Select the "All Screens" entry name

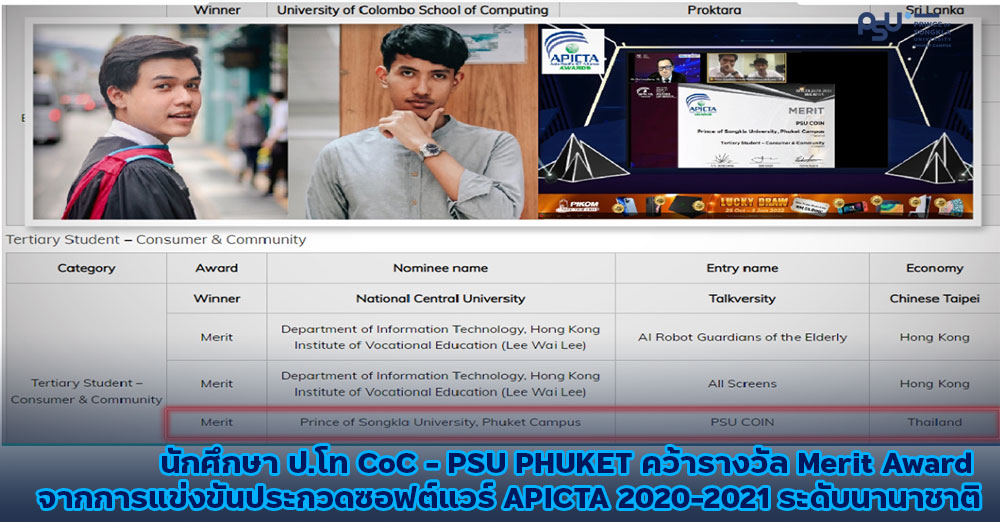(742, 384)
